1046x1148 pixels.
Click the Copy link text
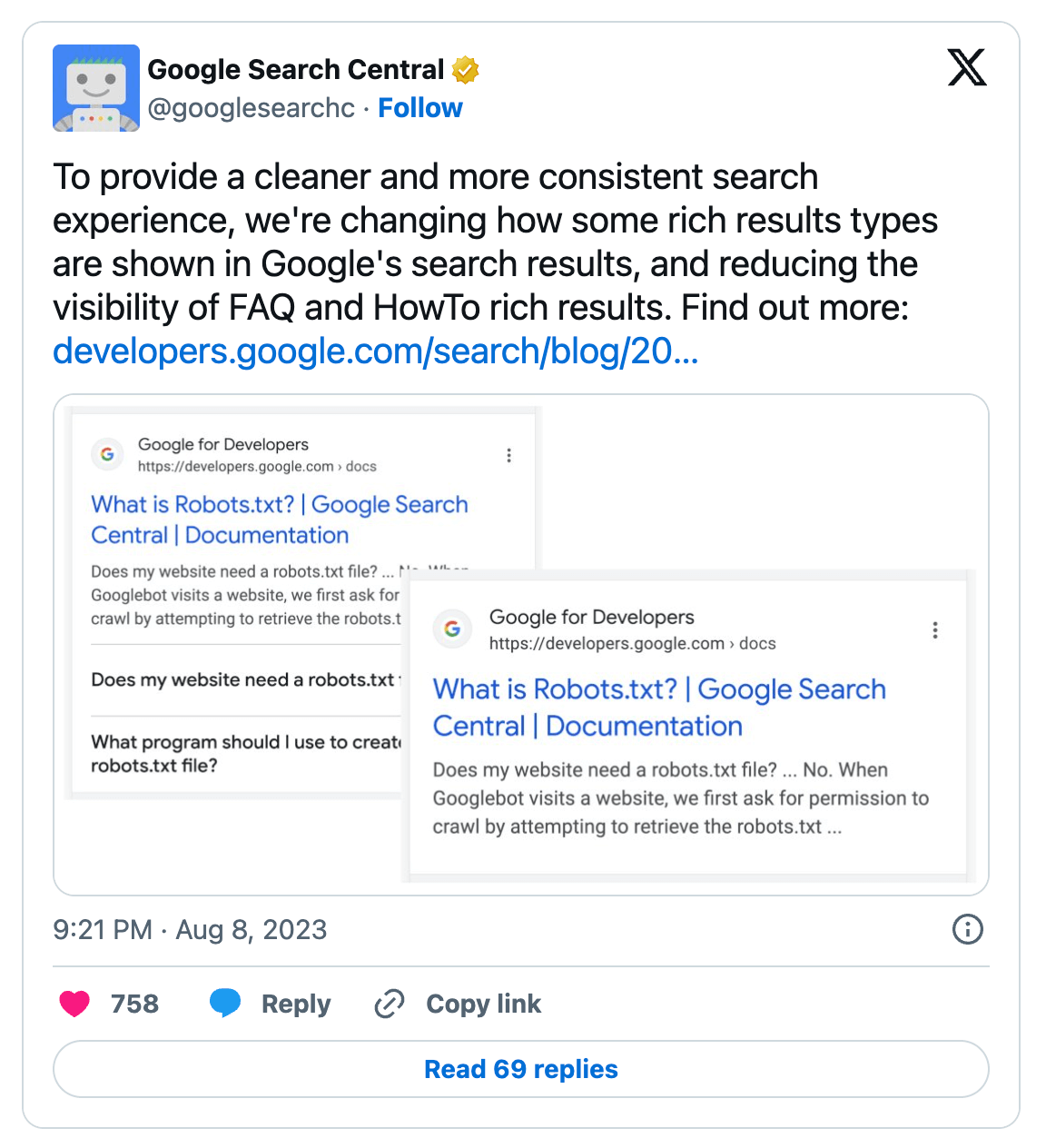(483, 1004)
